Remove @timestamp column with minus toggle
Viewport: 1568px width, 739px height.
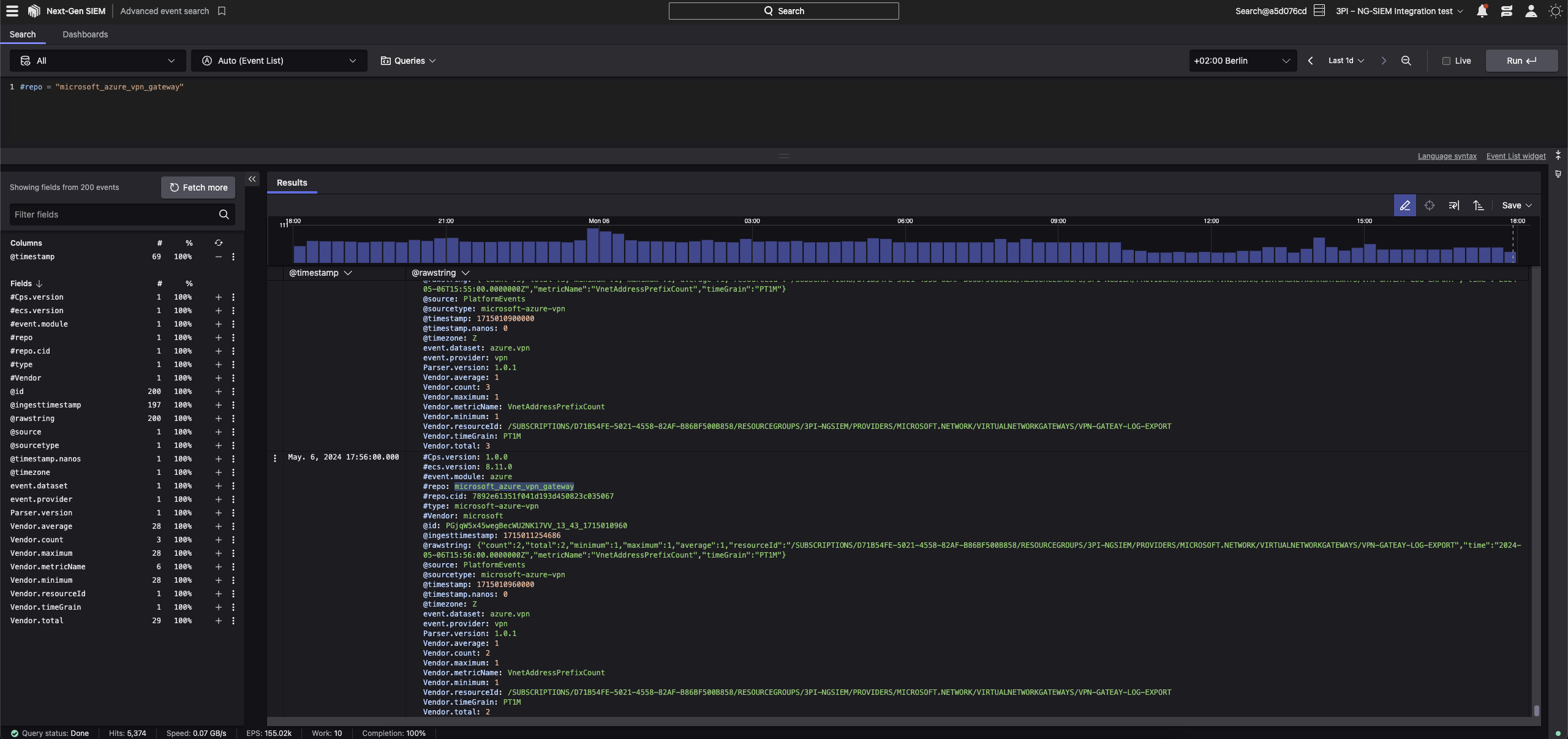click(218, 257)
